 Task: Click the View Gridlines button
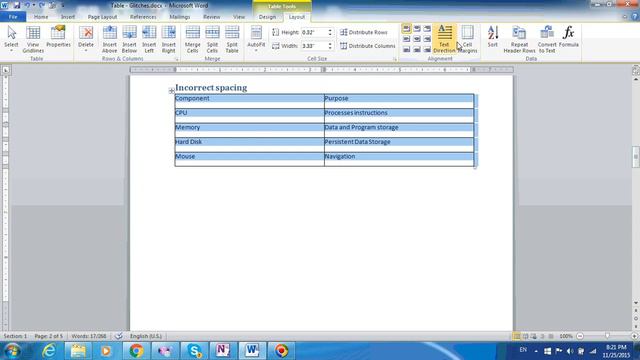click(33, 39)
